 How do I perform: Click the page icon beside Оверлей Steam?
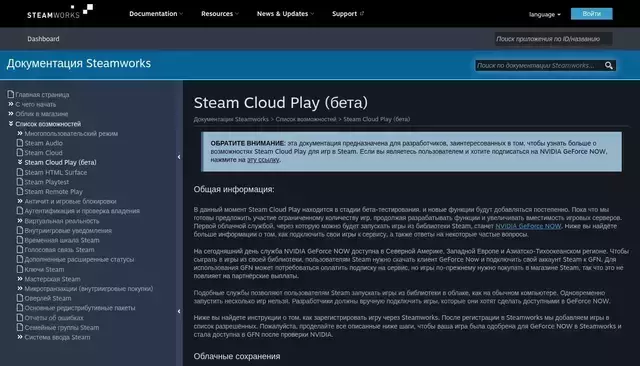tap(20, 298)
